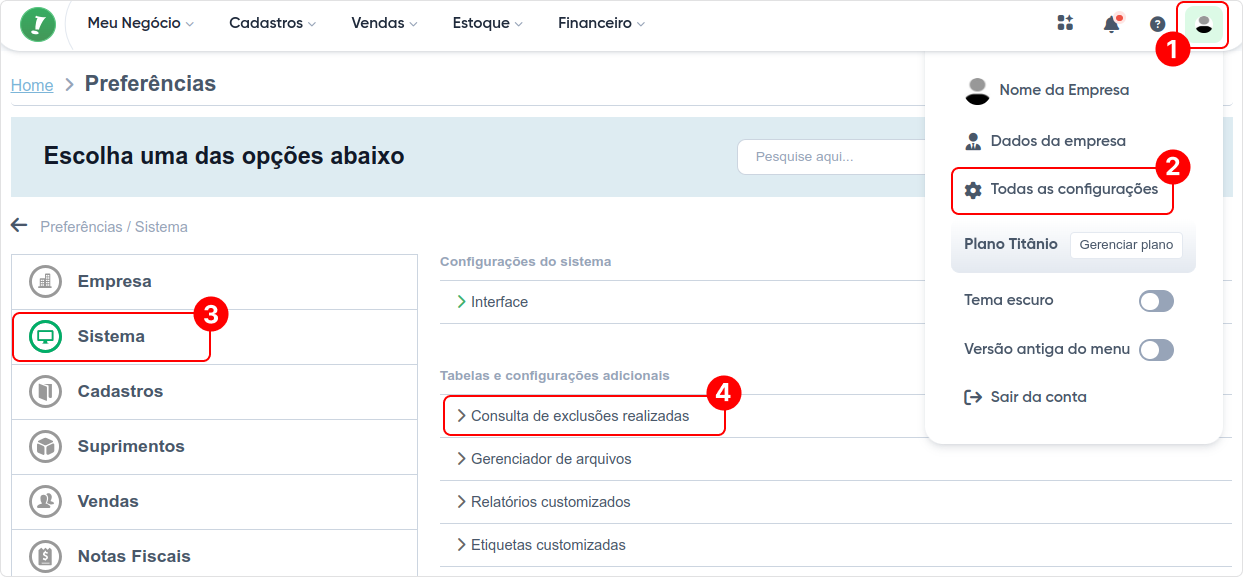Open the apps grid icon in header
This screenshot has height=577, width=1243.
pyautogui.click(x=1065, y=23)
